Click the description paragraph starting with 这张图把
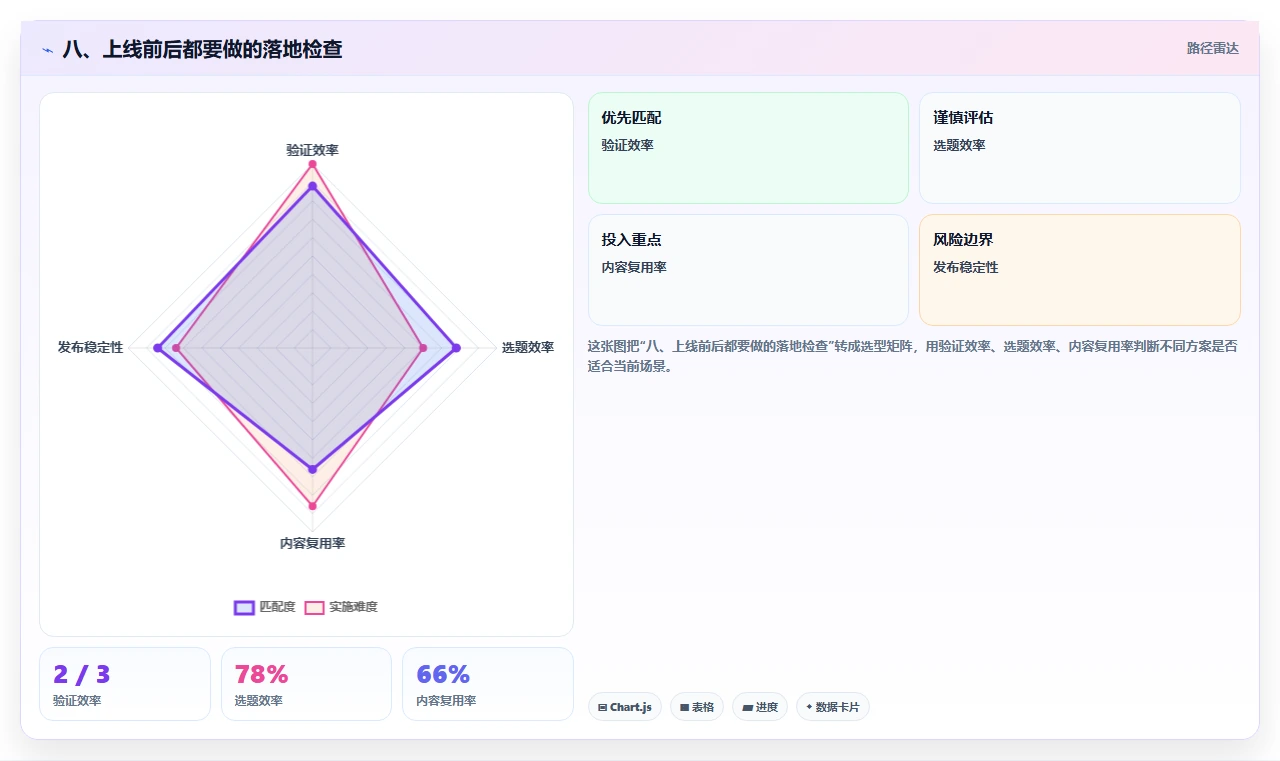 (913, 356)
